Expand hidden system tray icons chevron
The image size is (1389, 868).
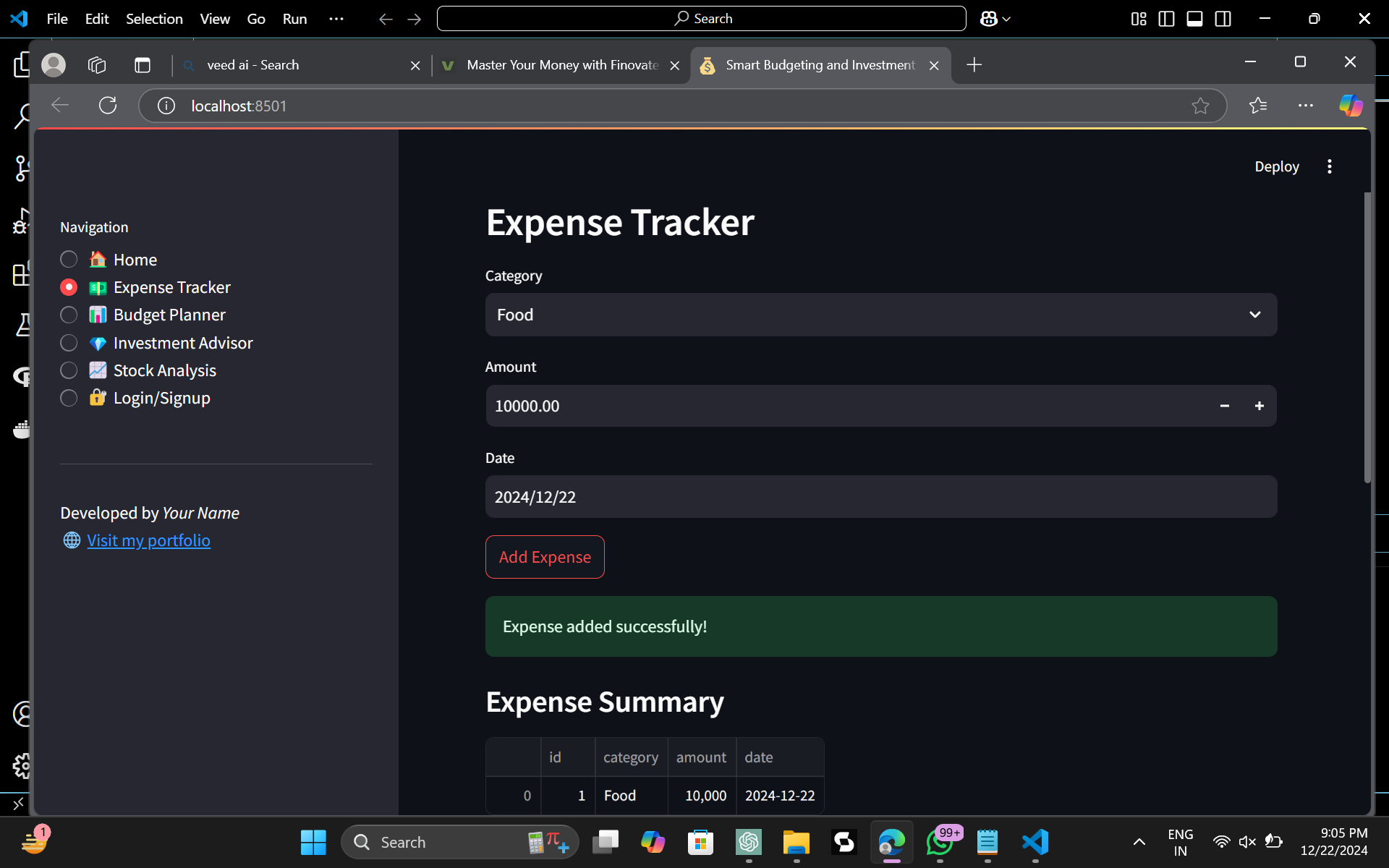click(x=1139, y=842)
